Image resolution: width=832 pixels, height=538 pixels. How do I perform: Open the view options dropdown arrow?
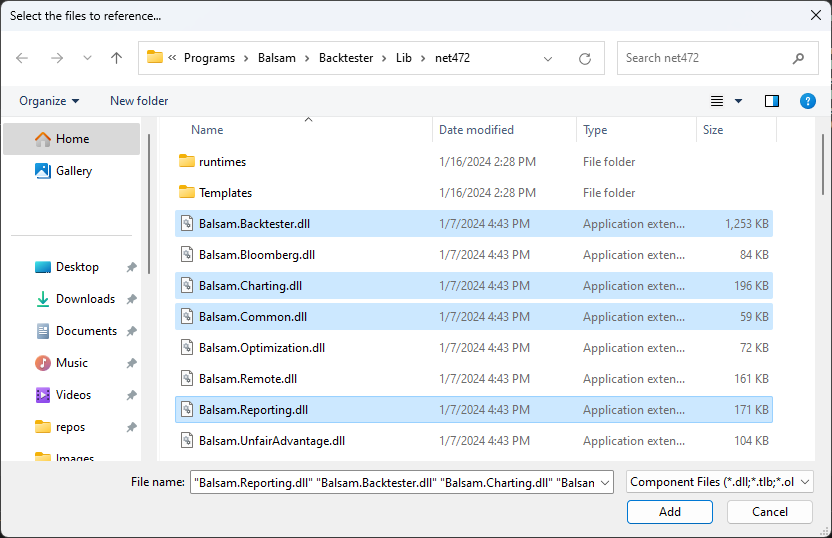coord(738,101)
